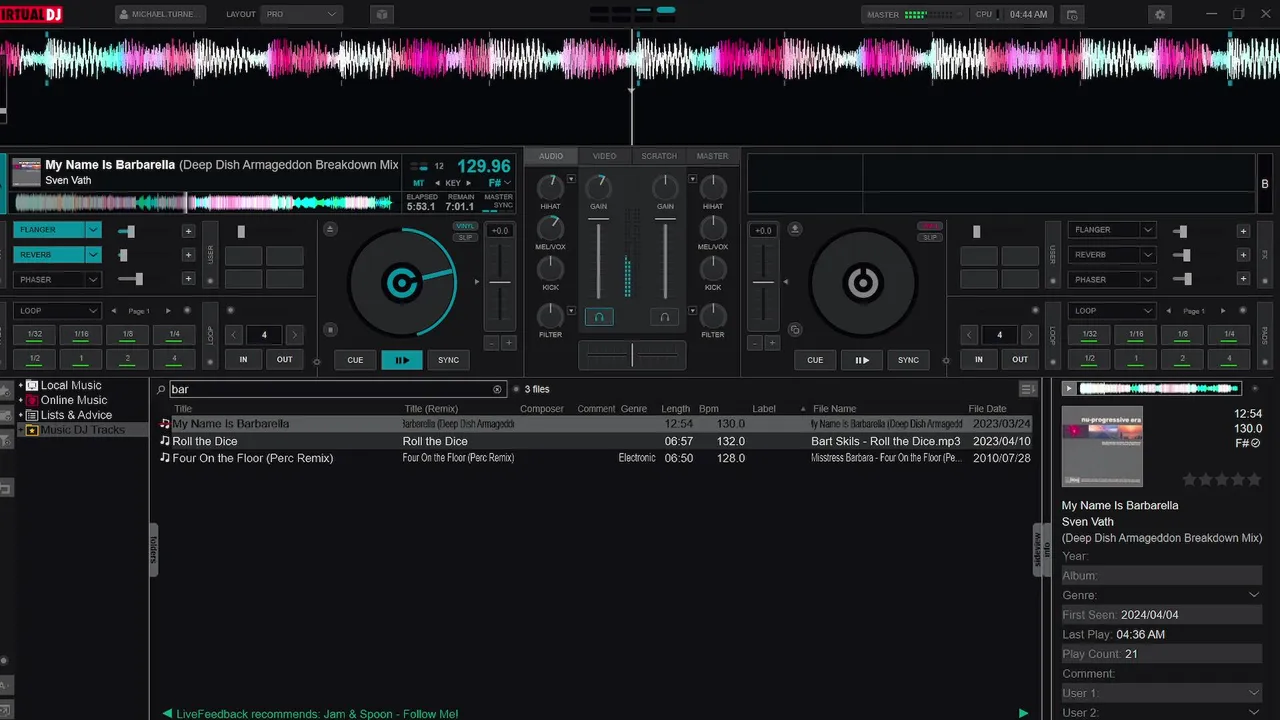The image size is (1280, 720).
Task: Open the clock settings icon beside the time
Action: tap(1072, 15)
